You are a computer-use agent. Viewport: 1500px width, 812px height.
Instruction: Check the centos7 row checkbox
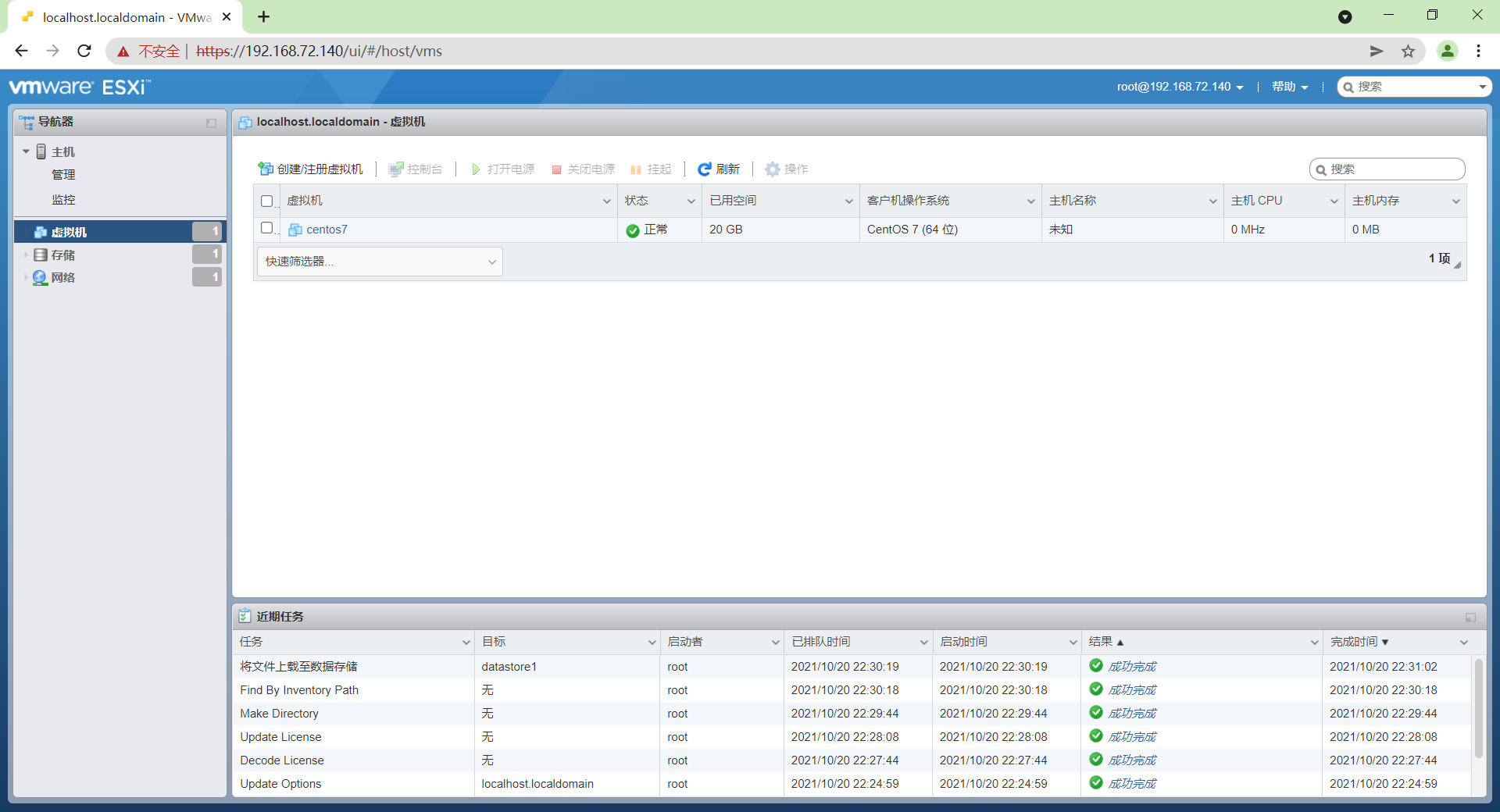click(266, 228)
